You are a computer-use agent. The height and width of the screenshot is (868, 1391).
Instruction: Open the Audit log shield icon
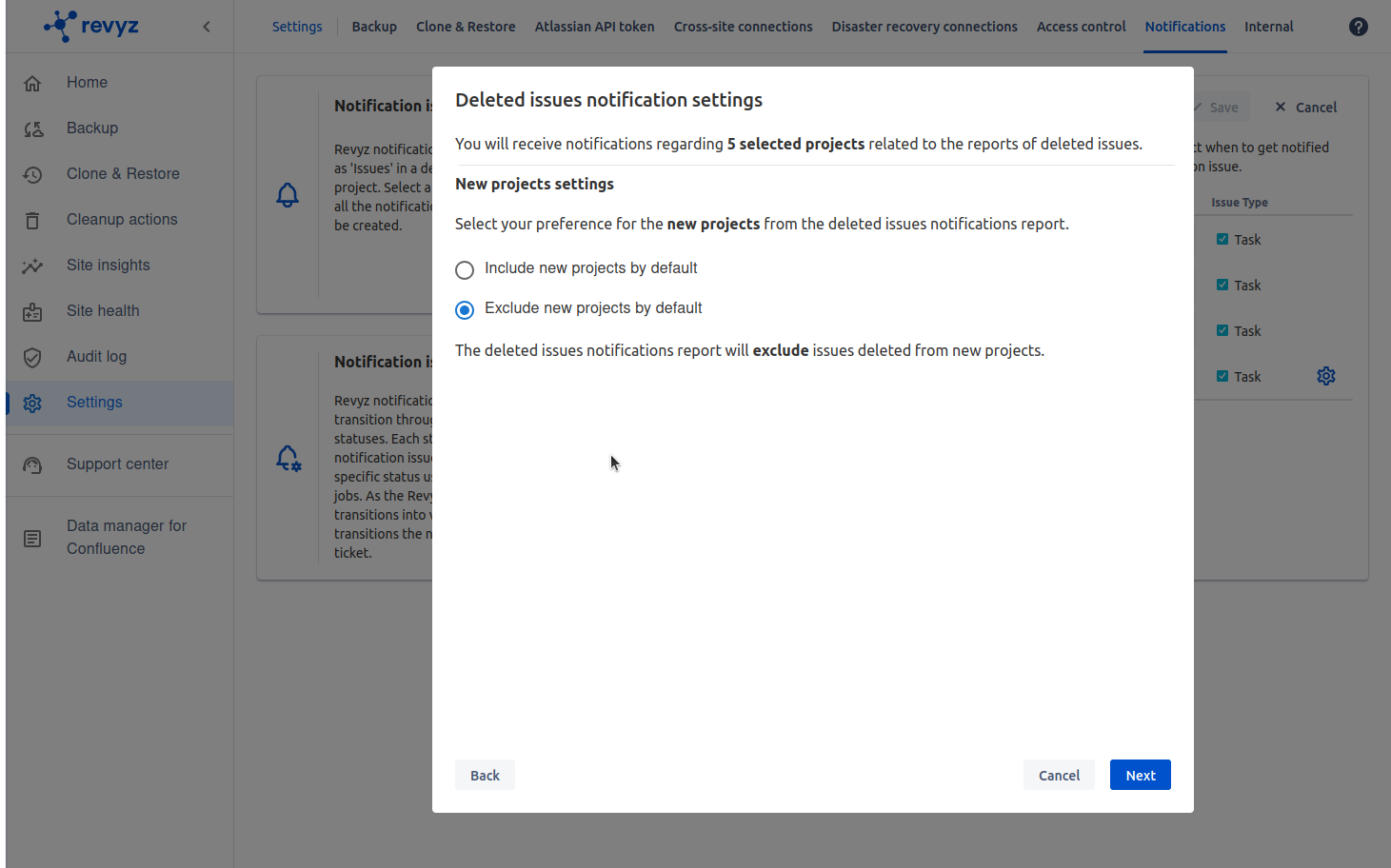(x=32, y=356)
